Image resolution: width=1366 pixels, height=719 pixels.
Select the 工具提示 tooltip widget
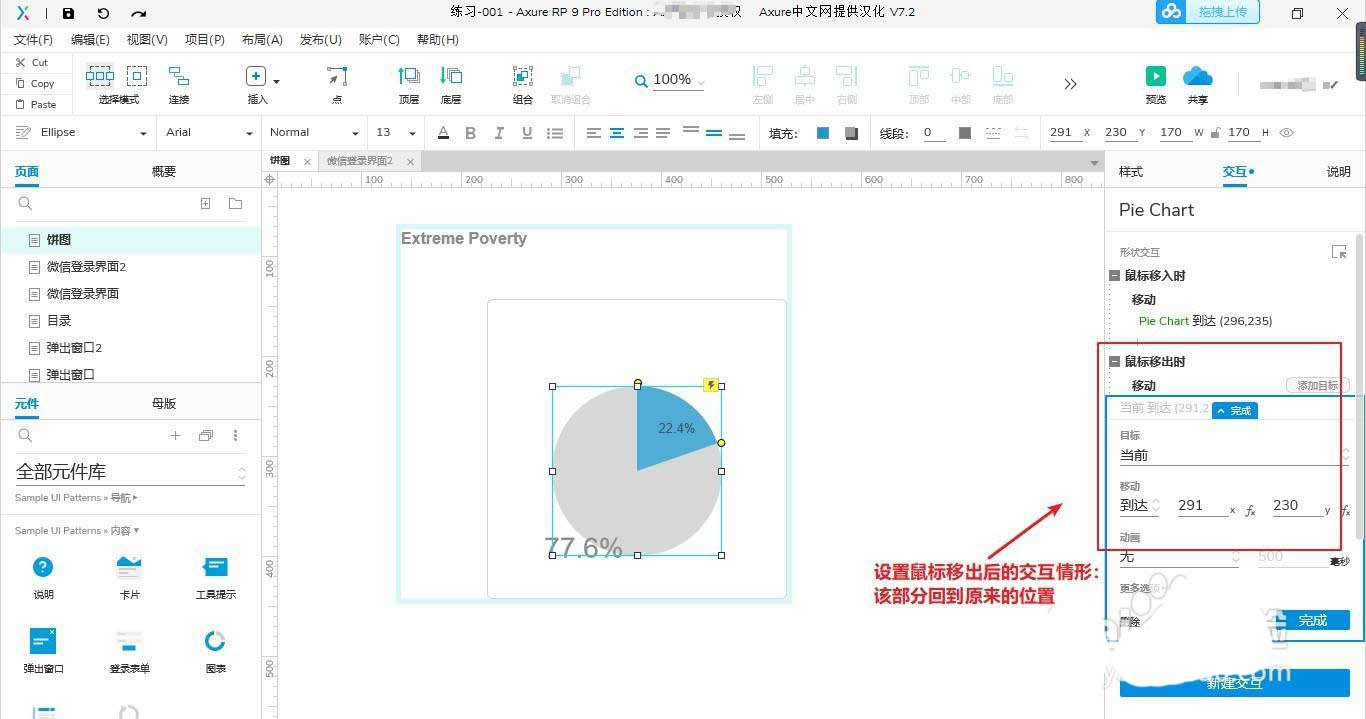pyautogui.click(x=215, y=577)
